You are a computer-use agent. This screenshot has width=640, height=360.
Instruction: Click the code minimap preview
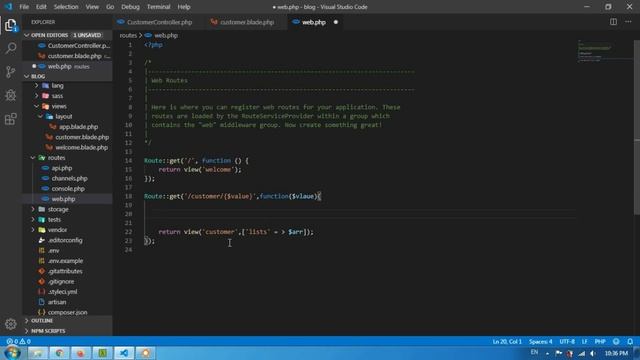pyautogui.click(x=605, y=52)
